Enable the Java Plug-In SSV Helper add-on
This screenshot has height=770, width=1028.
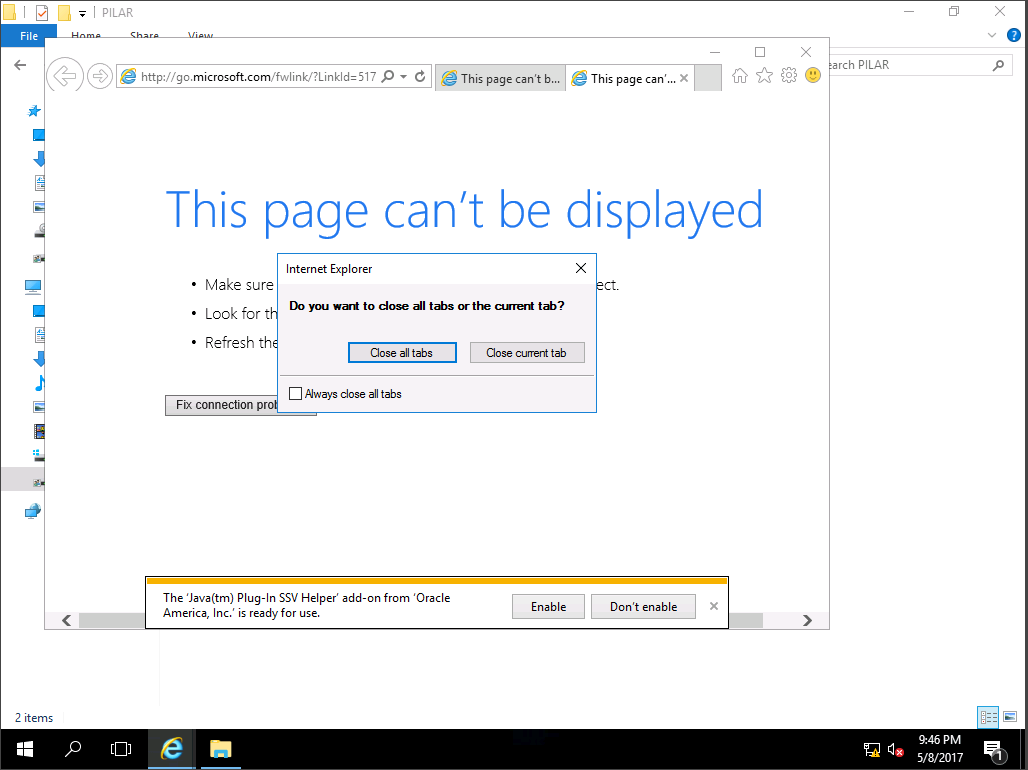(548, 606)
